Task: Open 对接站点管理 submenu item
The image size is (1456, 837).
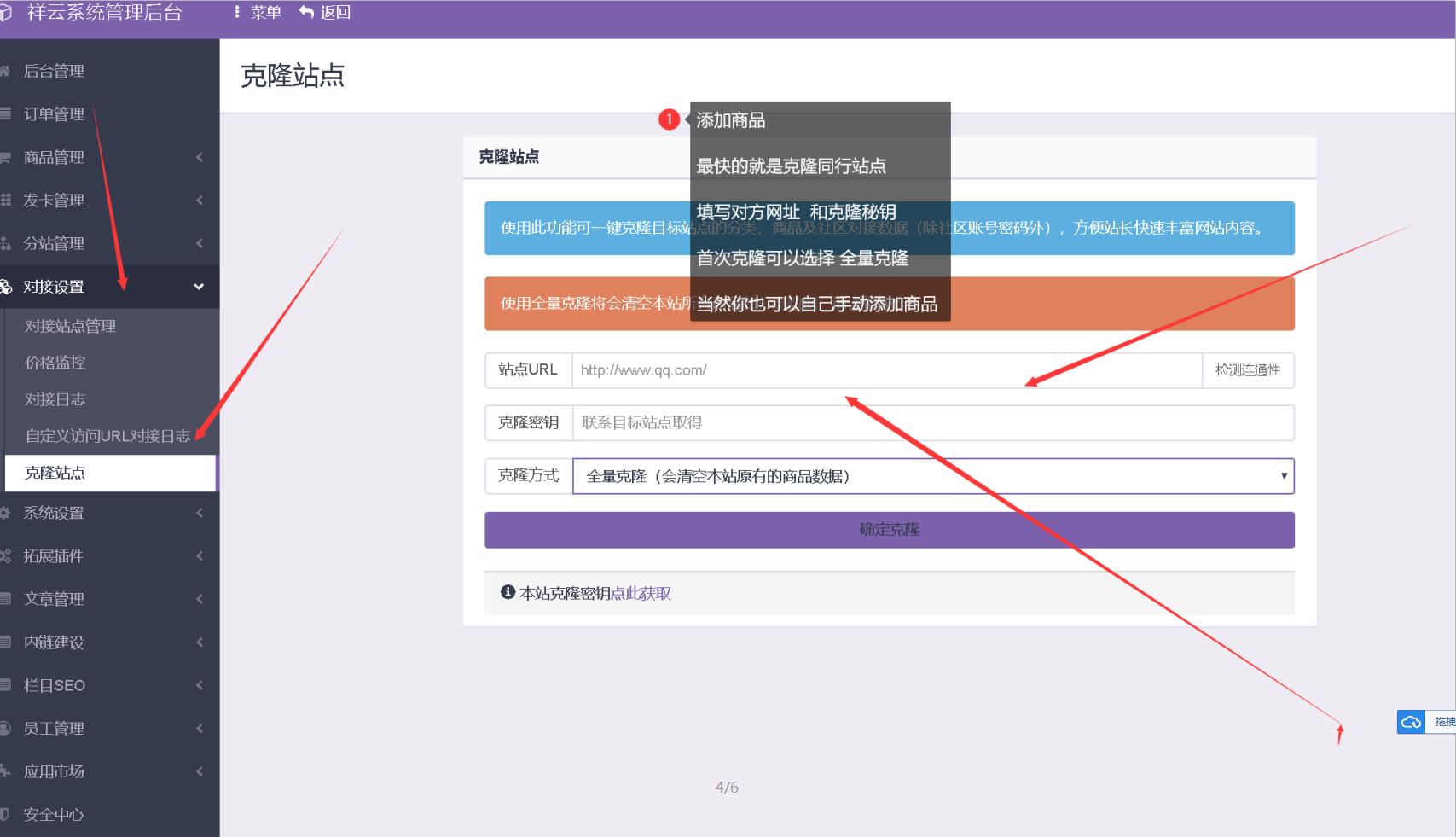Action: pos(70,326)
